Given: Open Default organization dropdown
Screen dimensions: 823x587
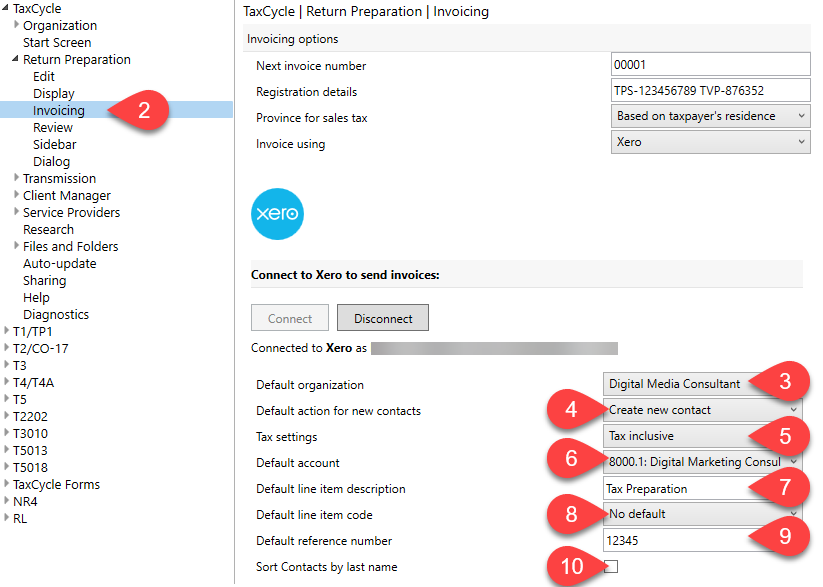Looking at the screenshot, I should tap(702, 384).
